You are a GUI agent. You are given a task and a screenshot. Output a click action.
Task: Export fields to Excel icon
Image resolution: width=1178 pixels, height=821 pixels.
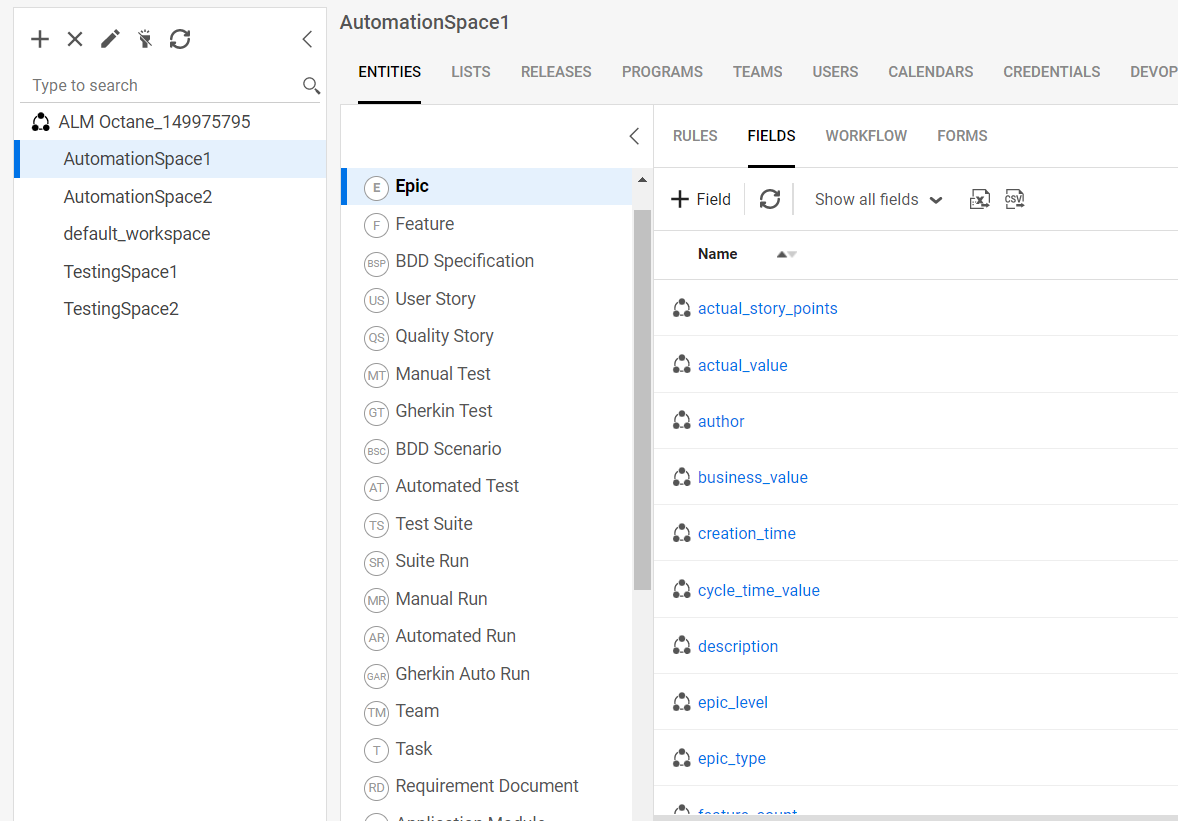pyautogui.click(x=979, y=199)
